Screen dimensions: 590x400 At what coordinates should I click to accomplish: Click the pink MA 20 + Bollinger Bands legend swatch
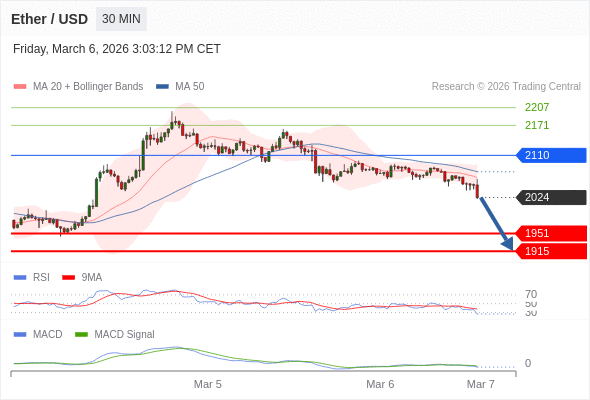point(20,87)
